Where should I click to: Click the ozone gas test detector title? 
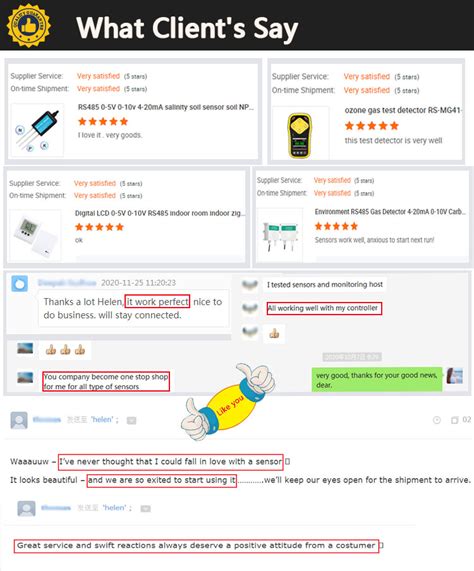[x=403, y=110]
